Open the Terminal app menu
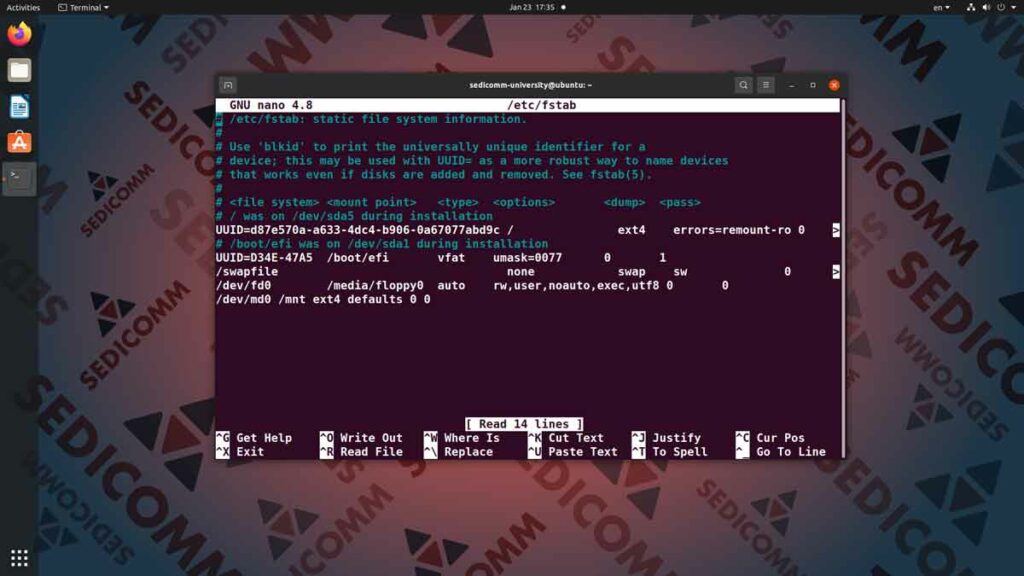 [83, 7]
